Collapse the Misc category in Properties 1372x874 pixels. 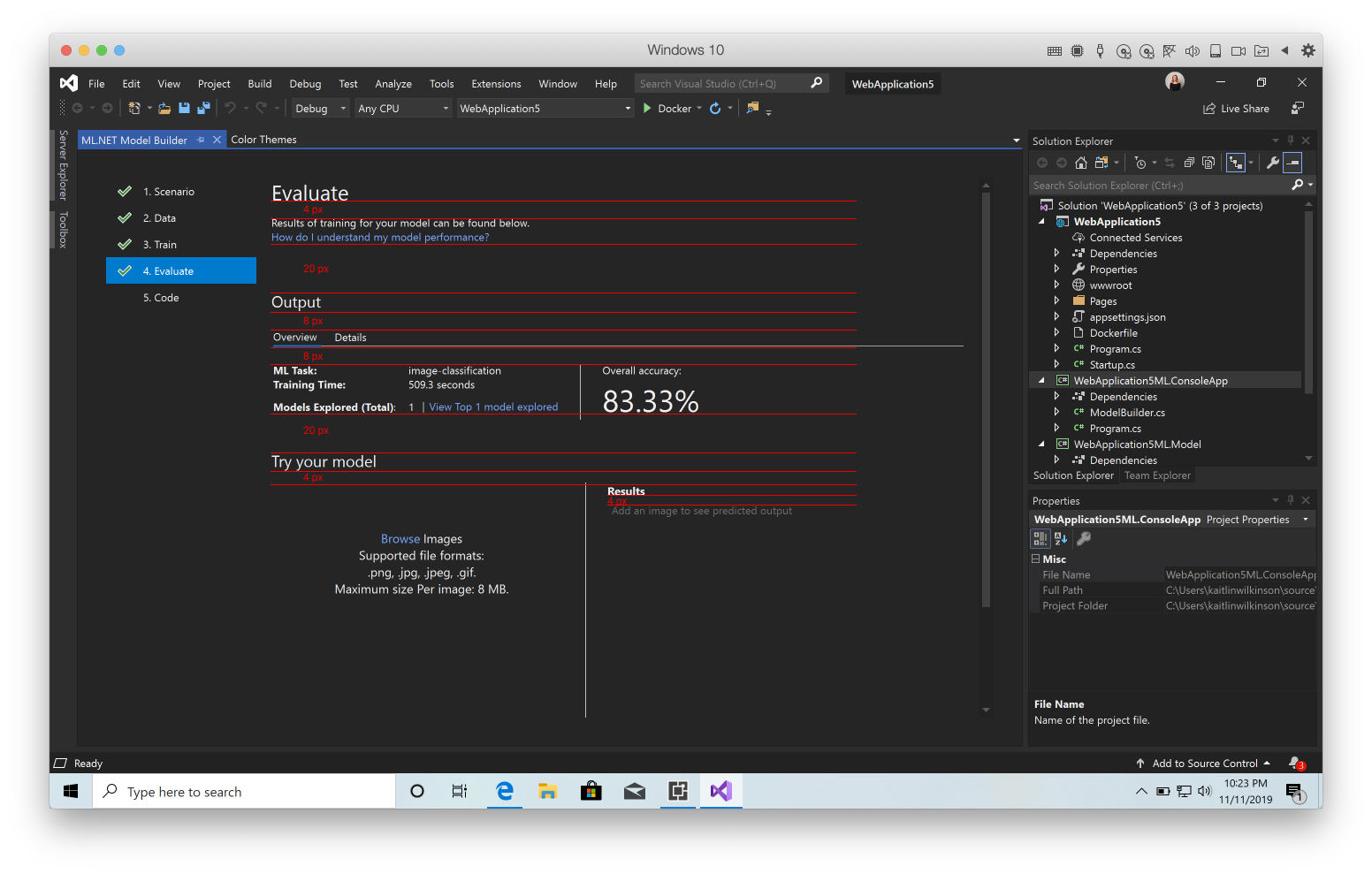pyautogui.click(x=1035, y=559)
